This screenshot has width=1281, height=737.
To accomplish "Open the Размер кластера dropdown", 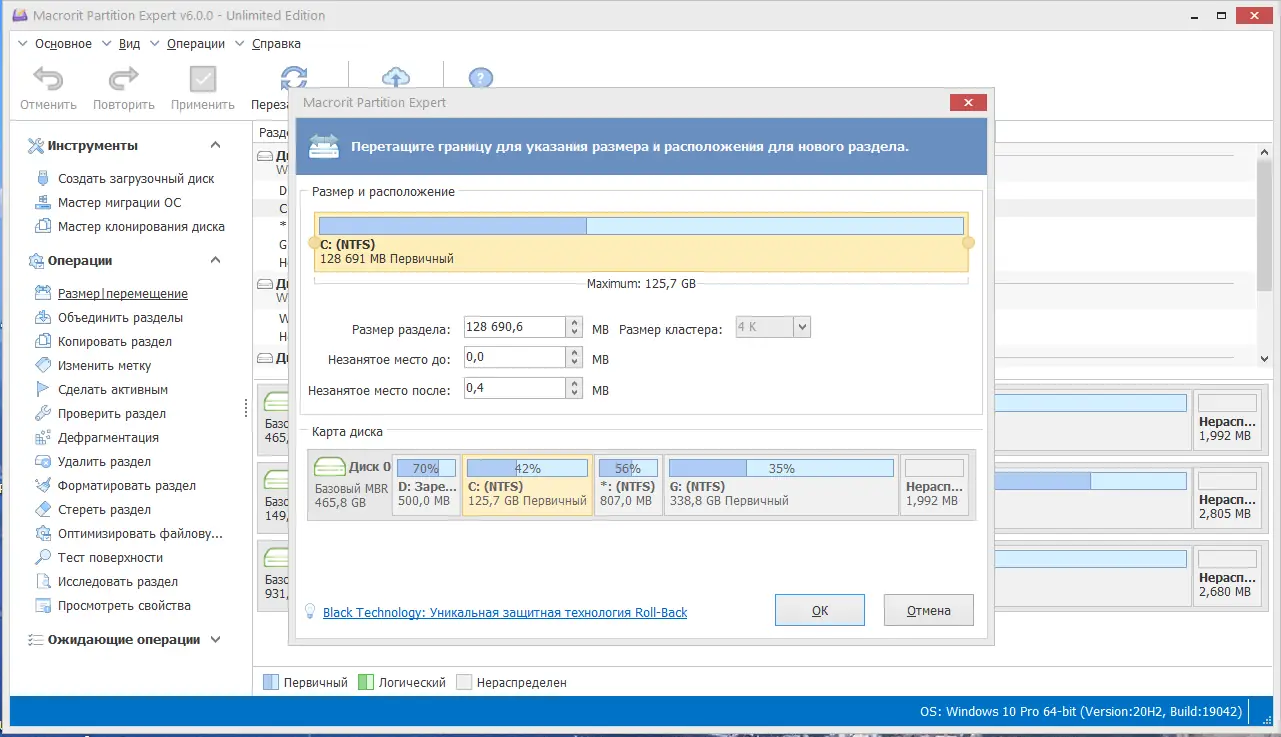I will pyautogui.click(x=801, y=327).
